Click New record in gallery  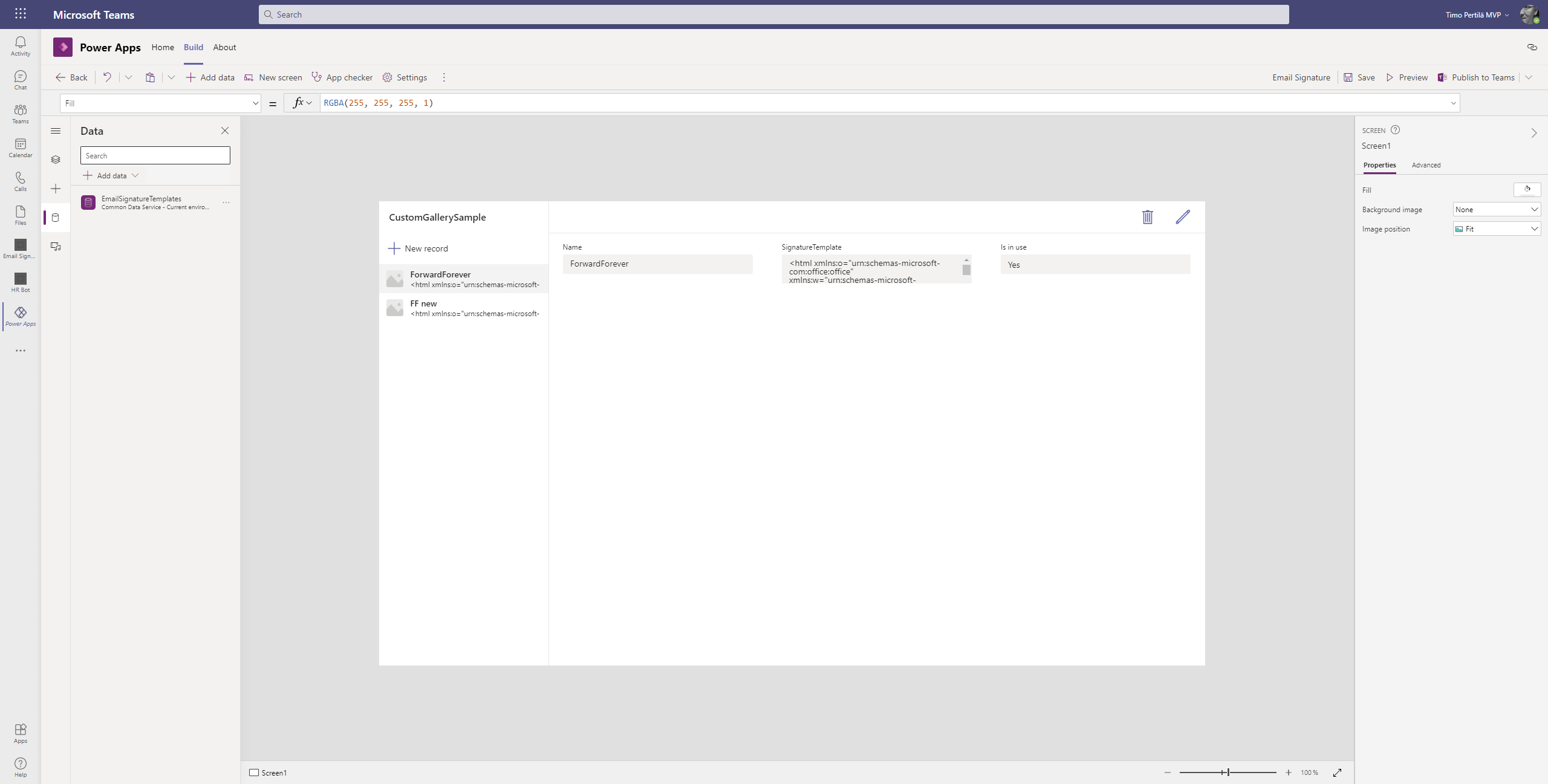[x=418, y=248]
